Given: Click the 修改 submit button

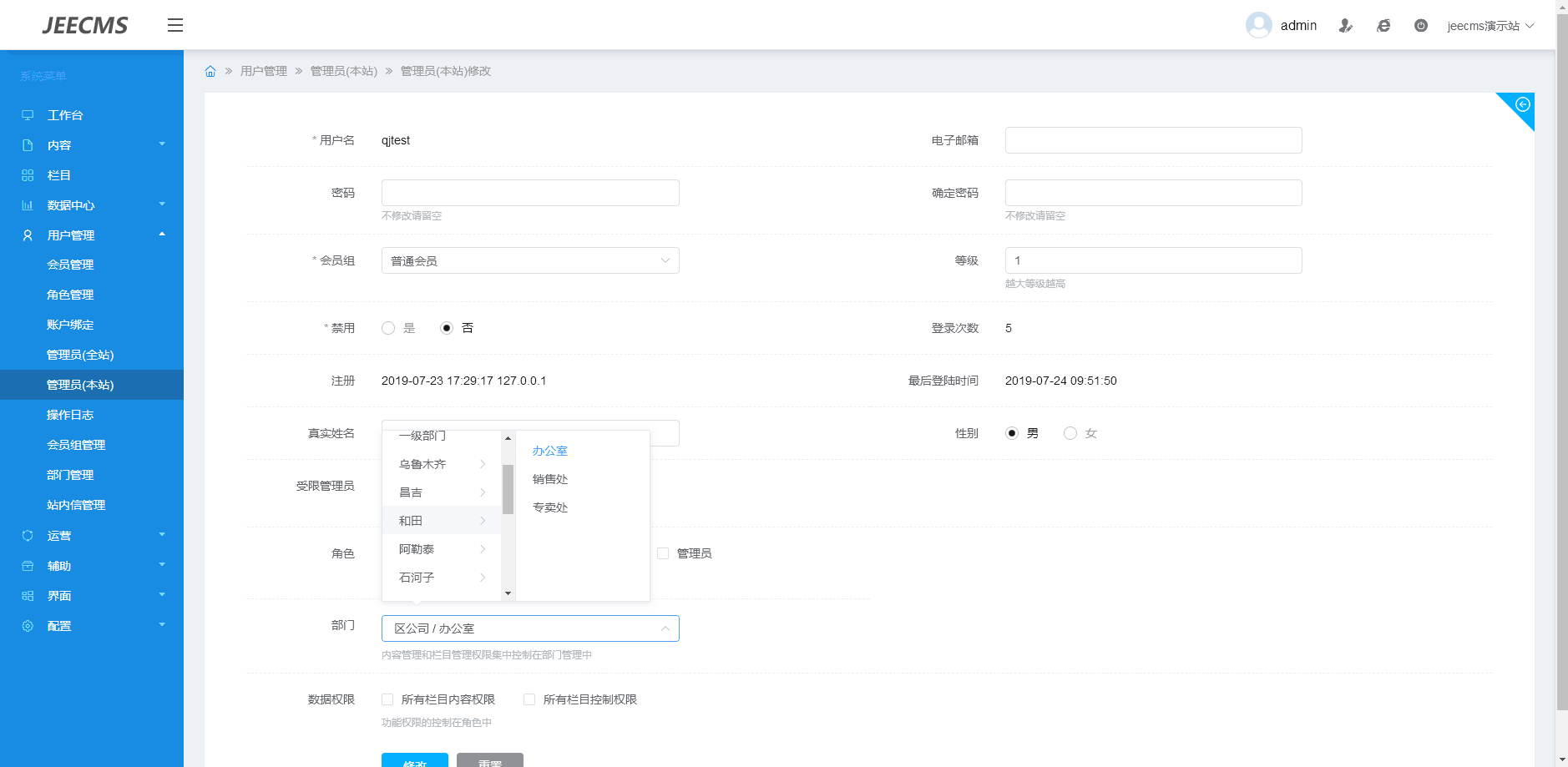Looking at the screenshot, I should point(415,760).
